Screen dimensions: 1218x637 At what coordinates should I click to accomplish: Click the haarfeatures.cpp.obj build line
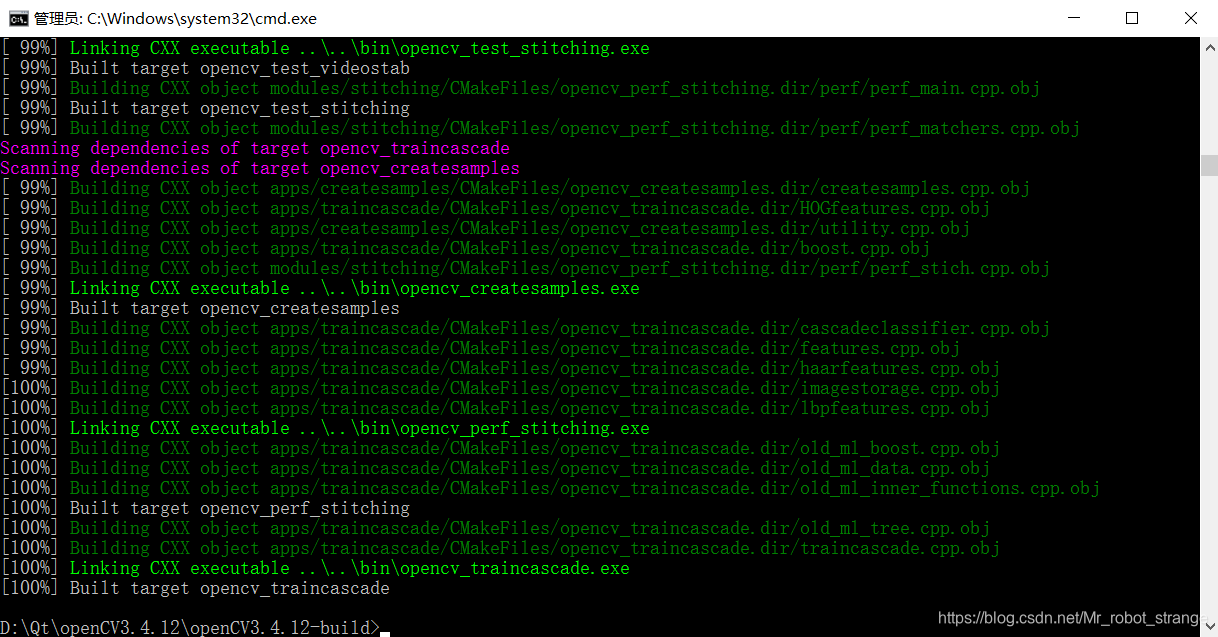coord(500,368)
